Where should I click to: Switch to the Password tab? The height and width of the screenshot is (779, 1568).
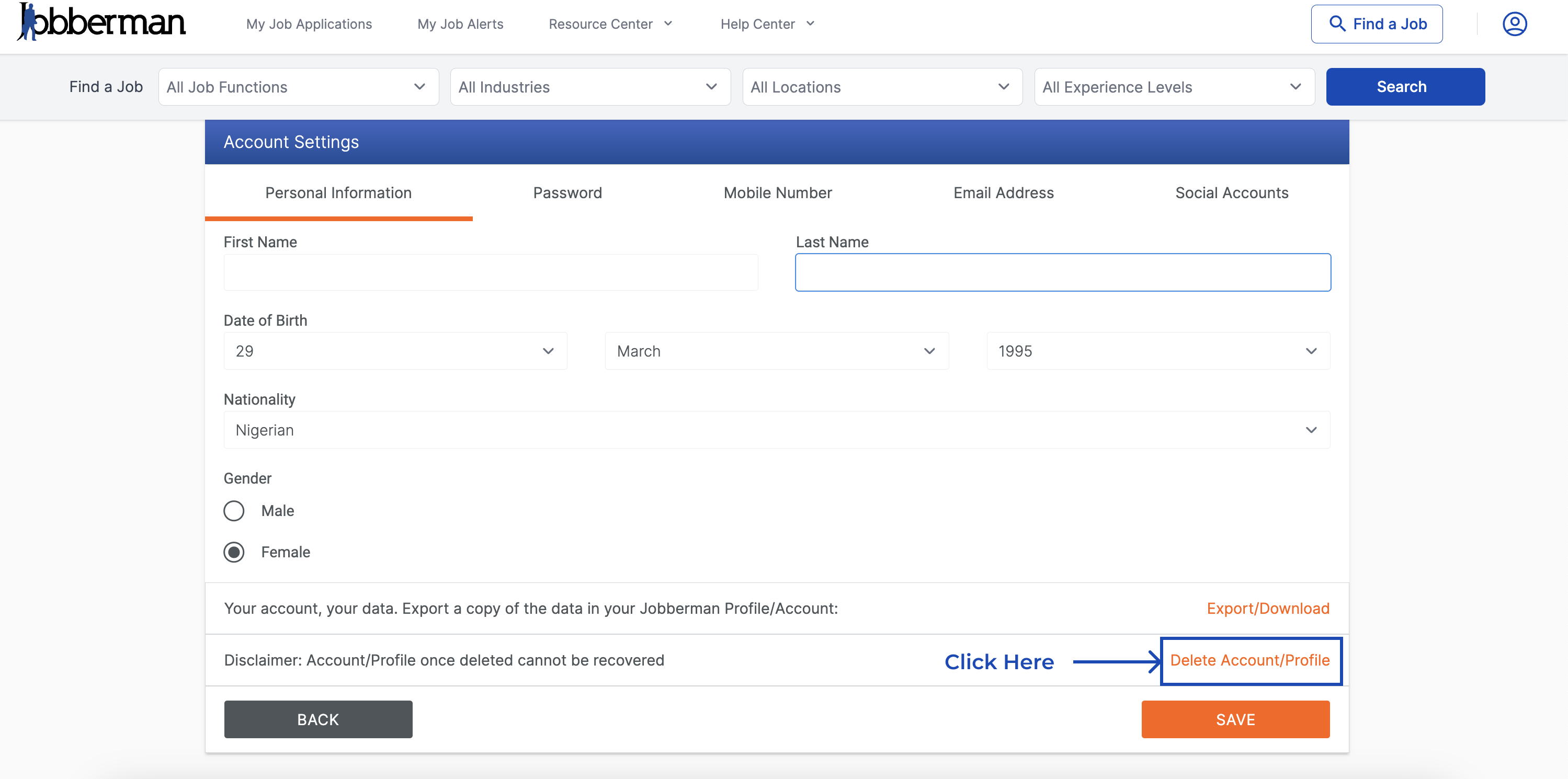click(567, 193)
